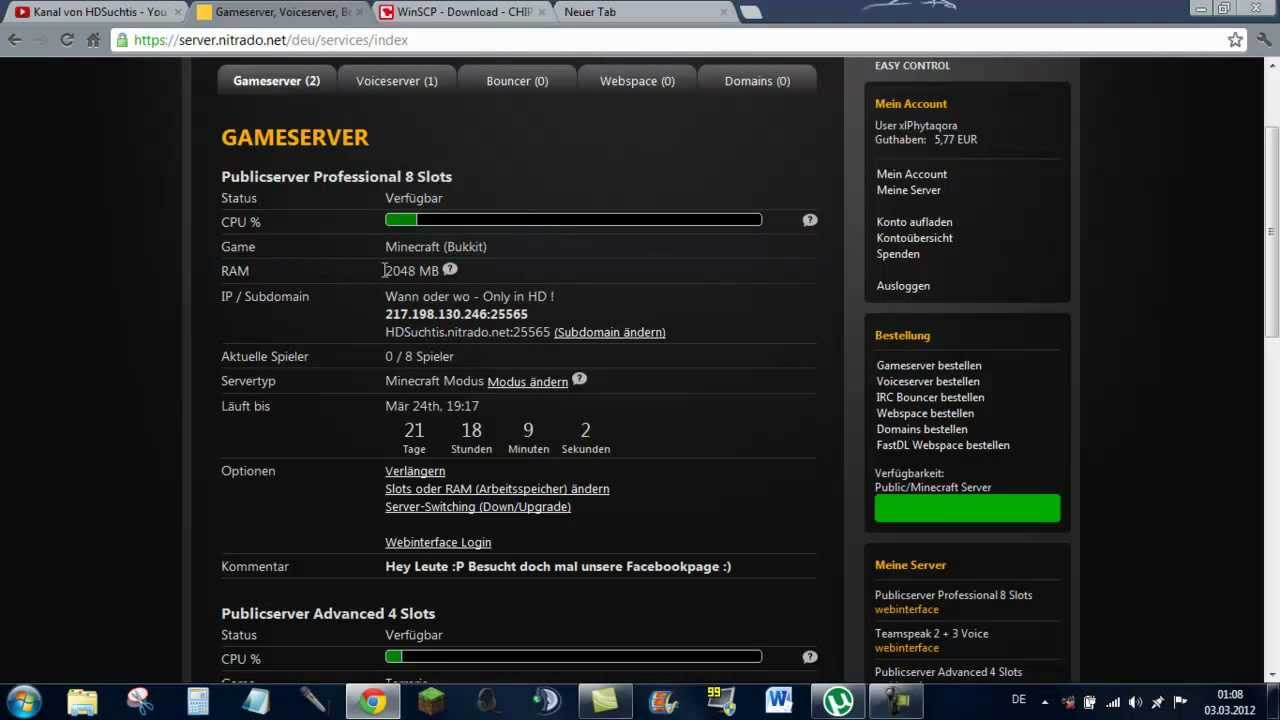Viewport: 1280px width, 720px height.
Task: Click FastDL Webspace bestellen link
Action: 943,446
